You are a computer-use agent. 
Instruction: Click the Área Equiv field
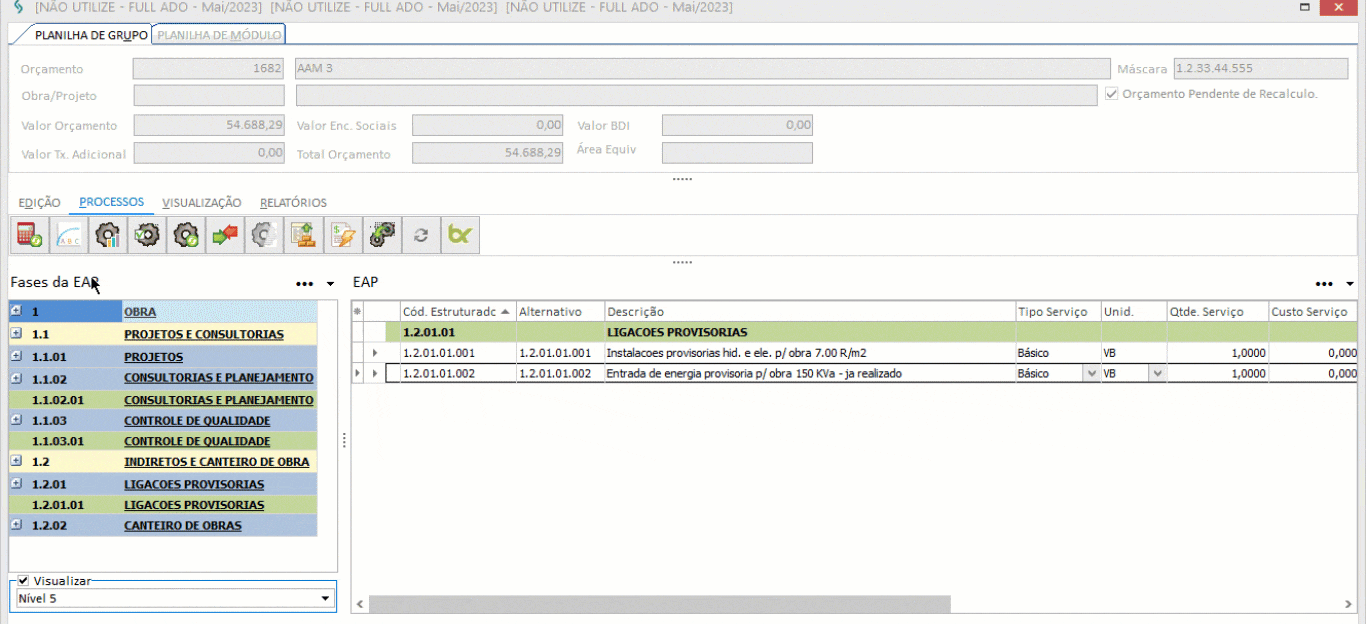pos(737,152)
